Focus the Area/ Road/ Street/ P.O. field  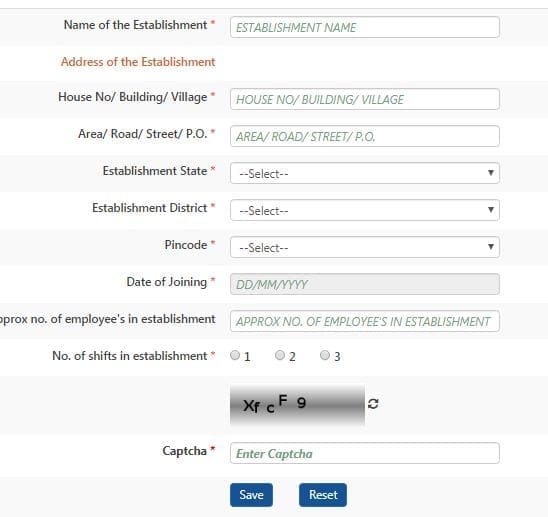pos(365,136)
